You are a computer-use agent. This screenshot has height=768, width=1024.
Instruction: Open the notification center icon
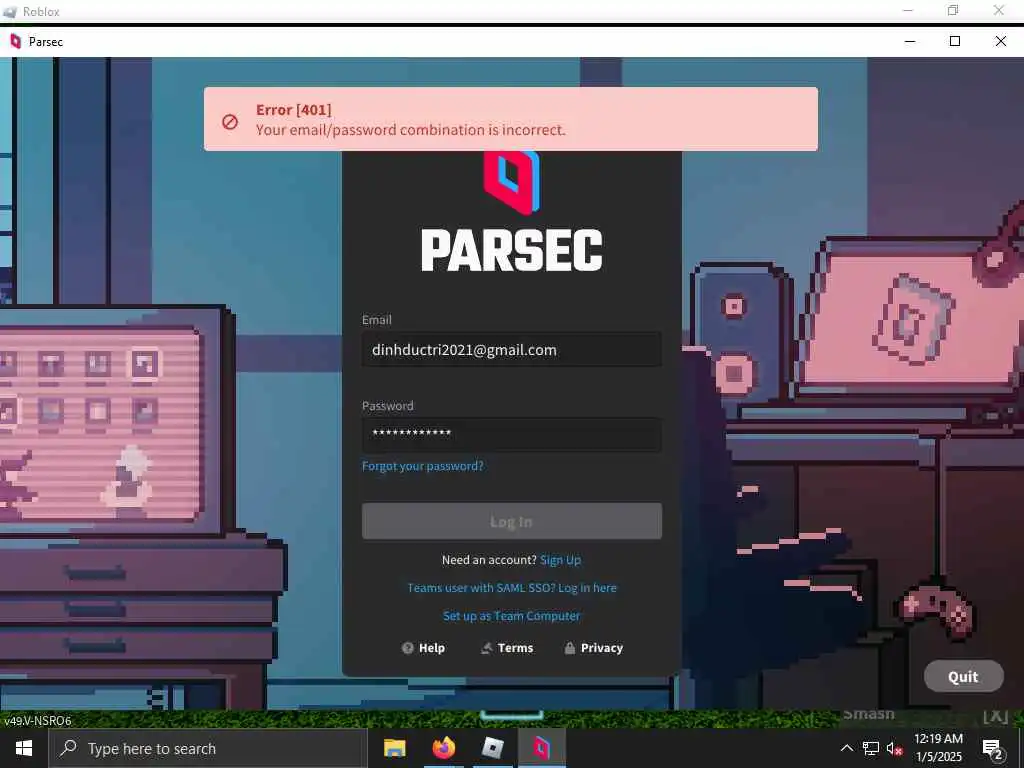pyautogui.click(x=992, y=749)
